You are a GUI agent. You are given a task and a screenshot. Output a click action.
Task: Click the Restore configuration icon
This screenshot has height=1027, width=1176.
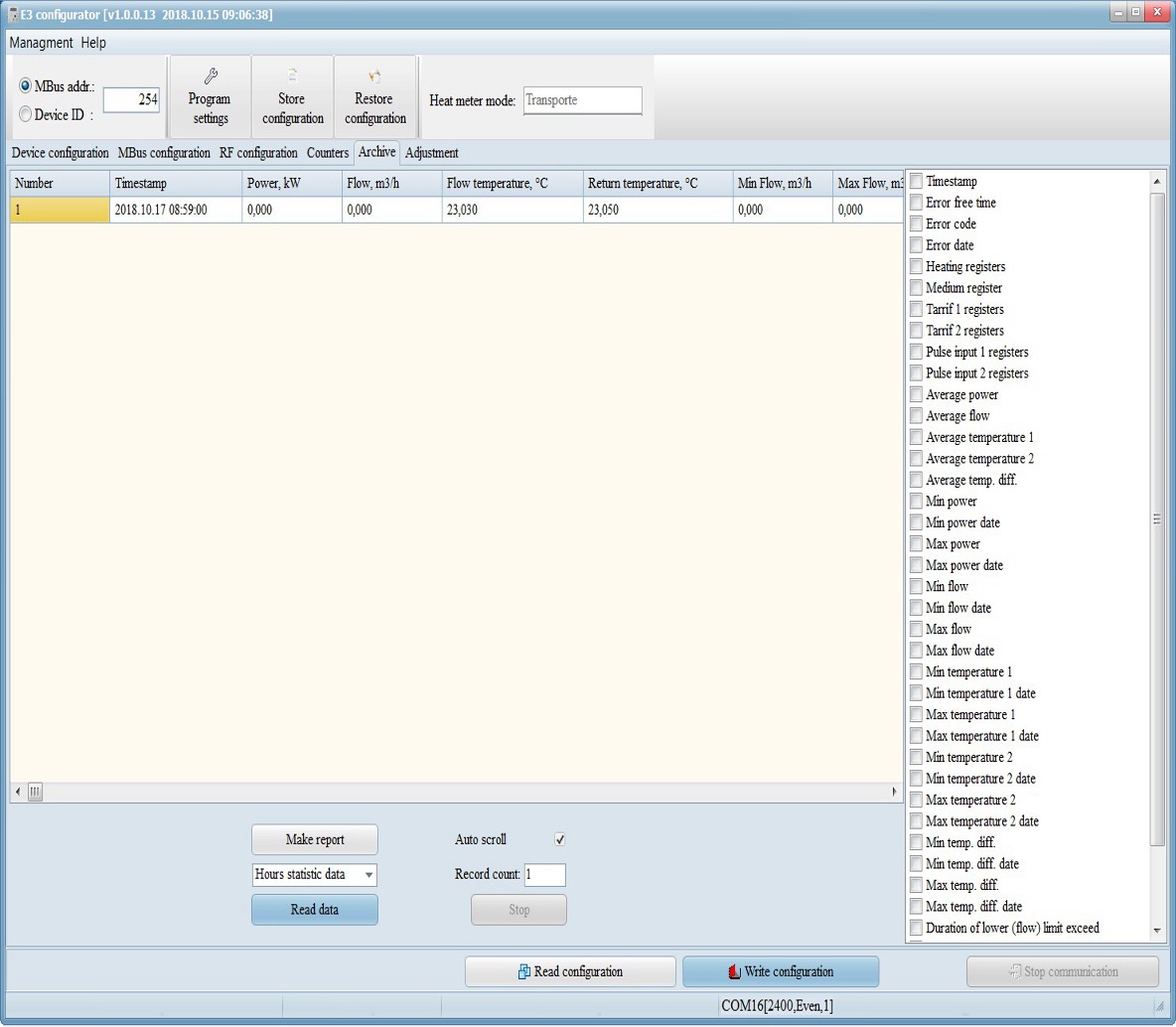coord(374,75)
